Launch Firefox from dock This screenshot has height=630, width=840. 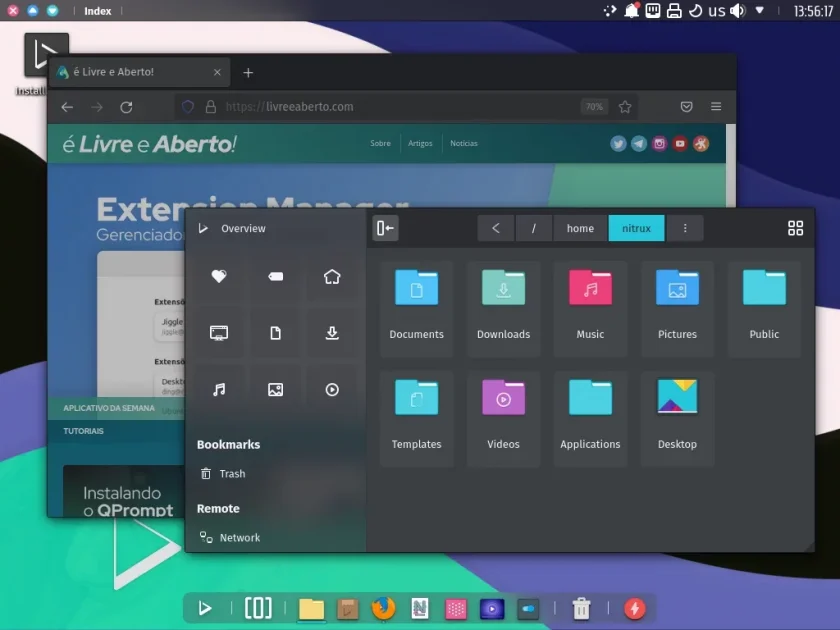(x=384, y=609)
